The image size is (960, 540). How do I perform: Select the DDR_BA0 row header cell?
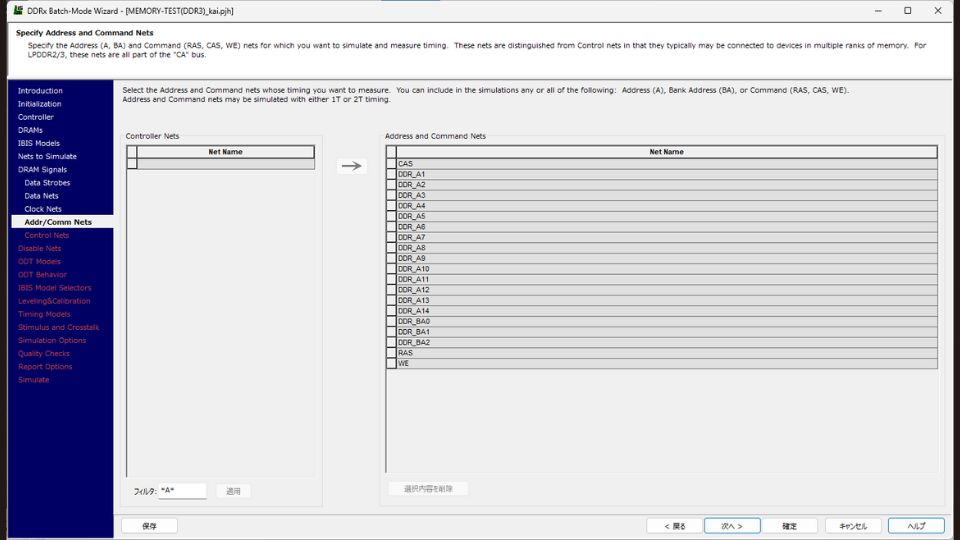[x=391, y=321]
